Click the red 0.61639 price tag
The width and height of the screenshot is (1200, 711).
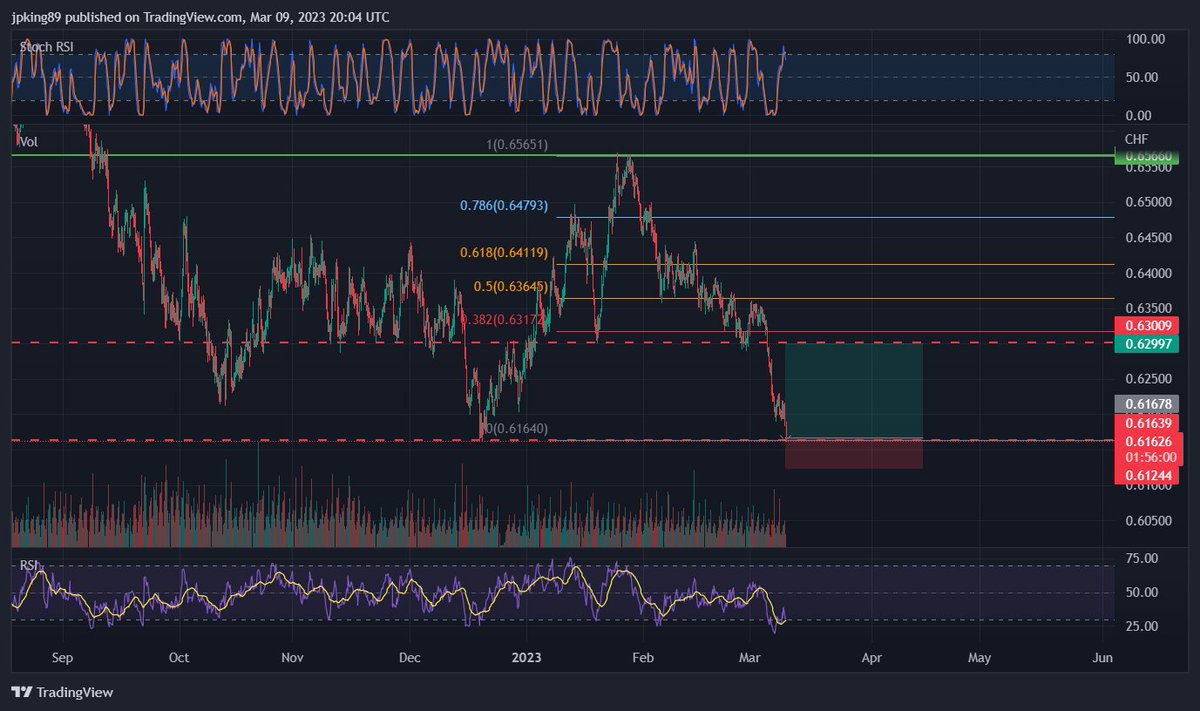click(x=1149, y=425)
